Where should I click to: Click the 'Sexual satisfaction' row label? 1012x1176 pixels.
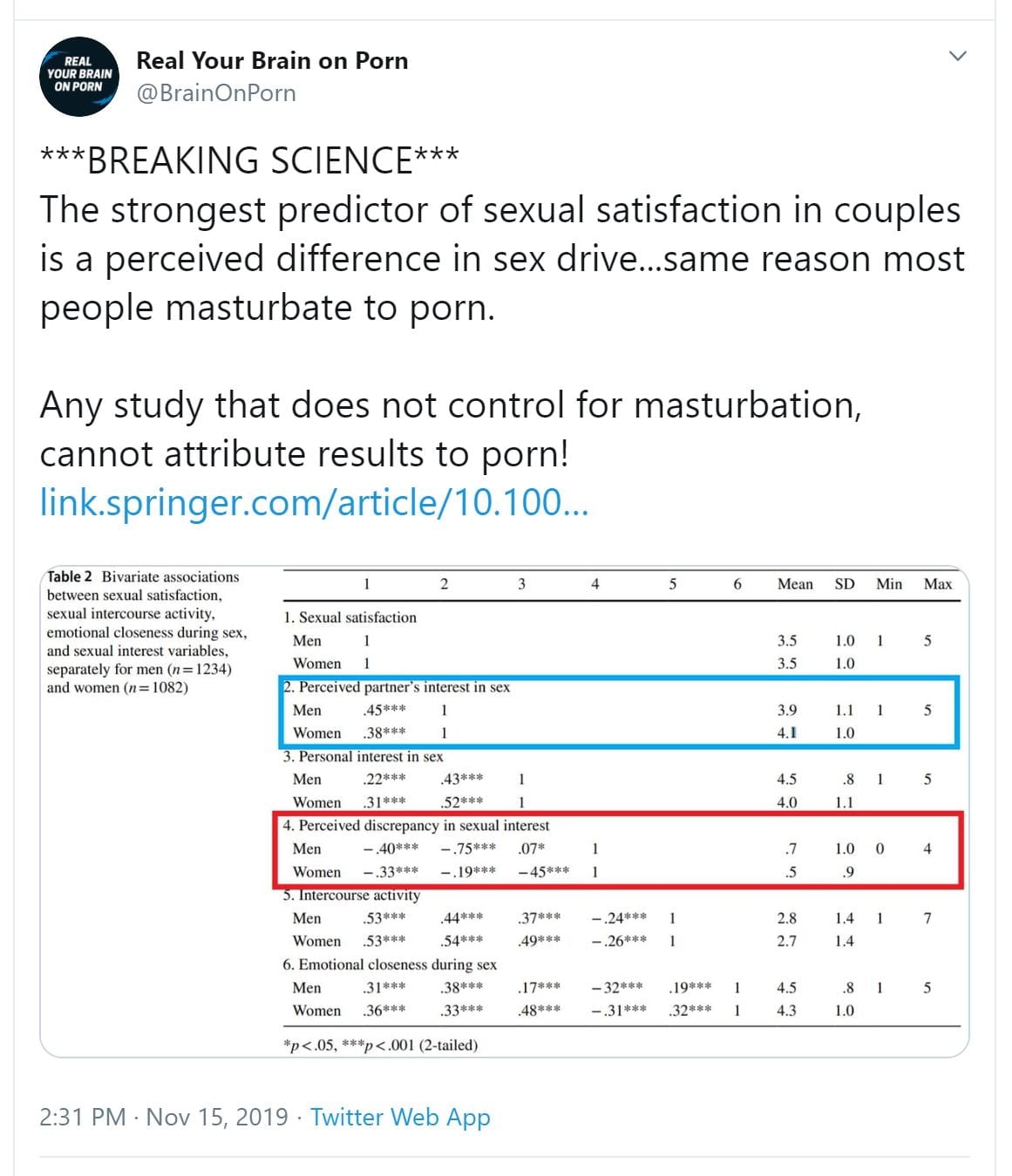350,617
